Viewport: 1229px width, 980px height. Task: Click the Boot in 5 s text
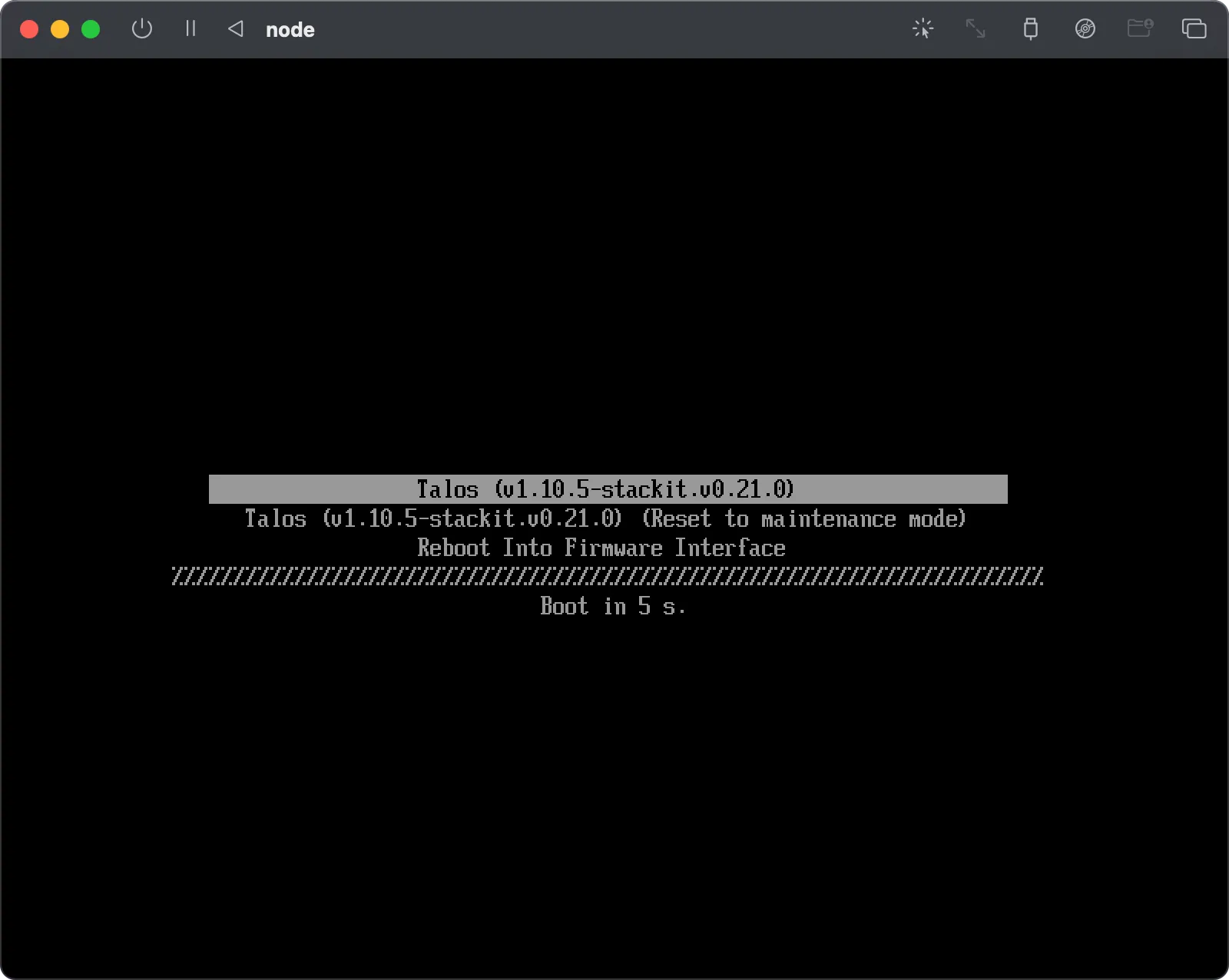pos(612,607)
